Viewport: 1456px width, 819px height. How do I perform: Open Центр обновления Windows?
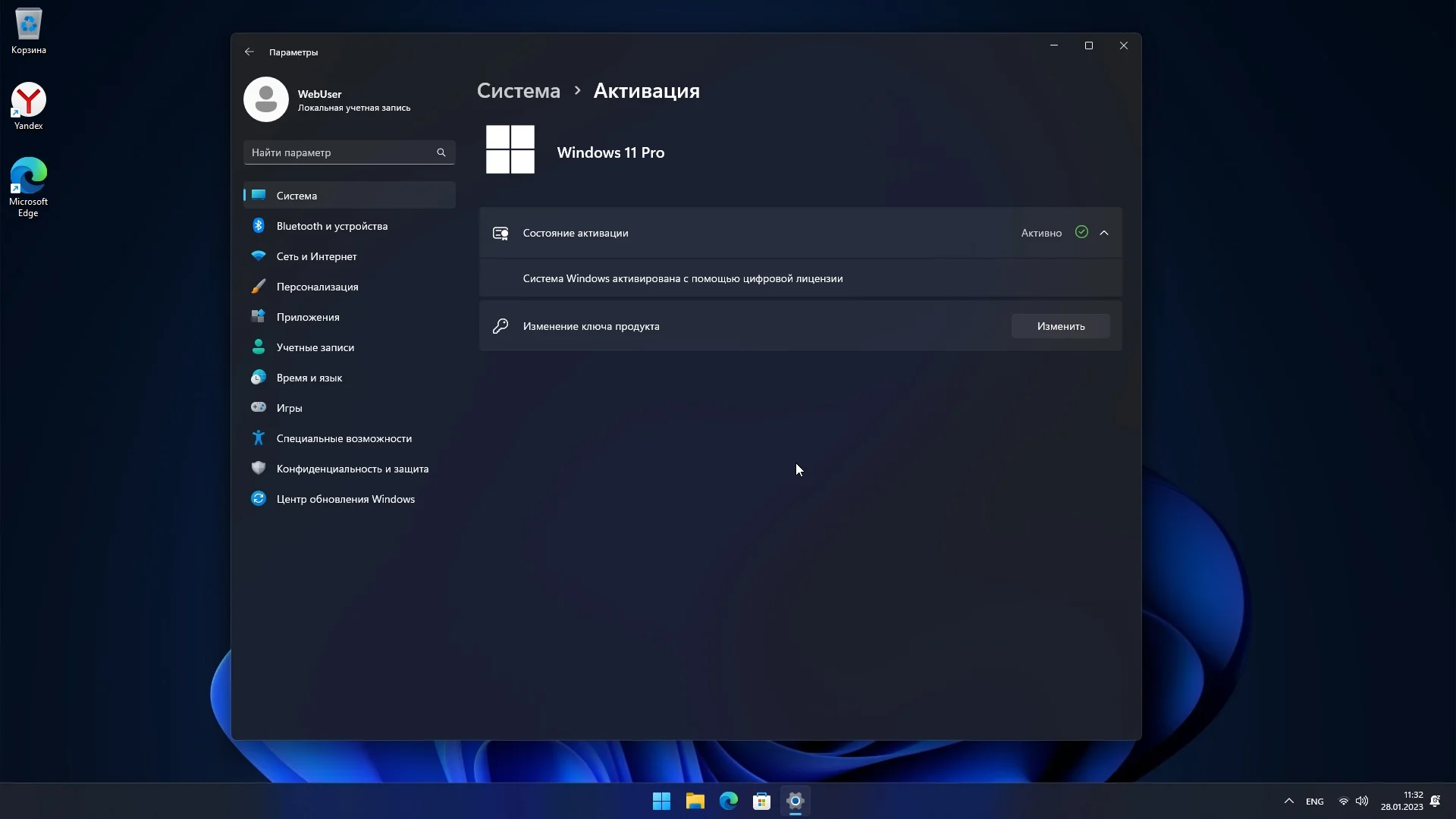(x=345, y=499)
